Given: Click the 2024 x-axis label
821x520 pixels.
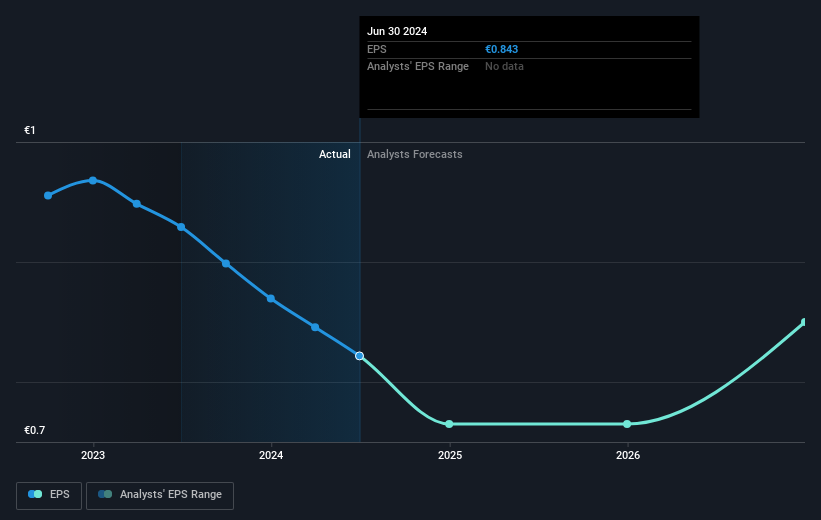Looking at the screenshot, I should tap(271, 456).
